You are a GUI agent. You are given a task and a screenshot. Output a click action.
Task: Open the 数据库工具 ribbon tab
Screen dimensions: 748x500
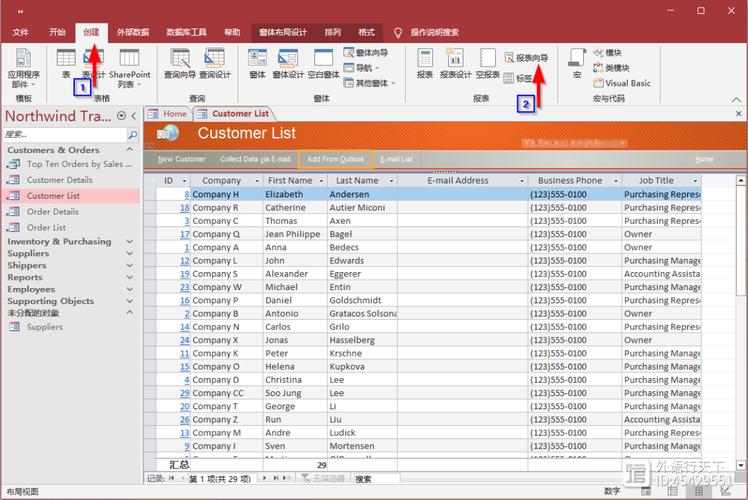(x=186, y=32)
